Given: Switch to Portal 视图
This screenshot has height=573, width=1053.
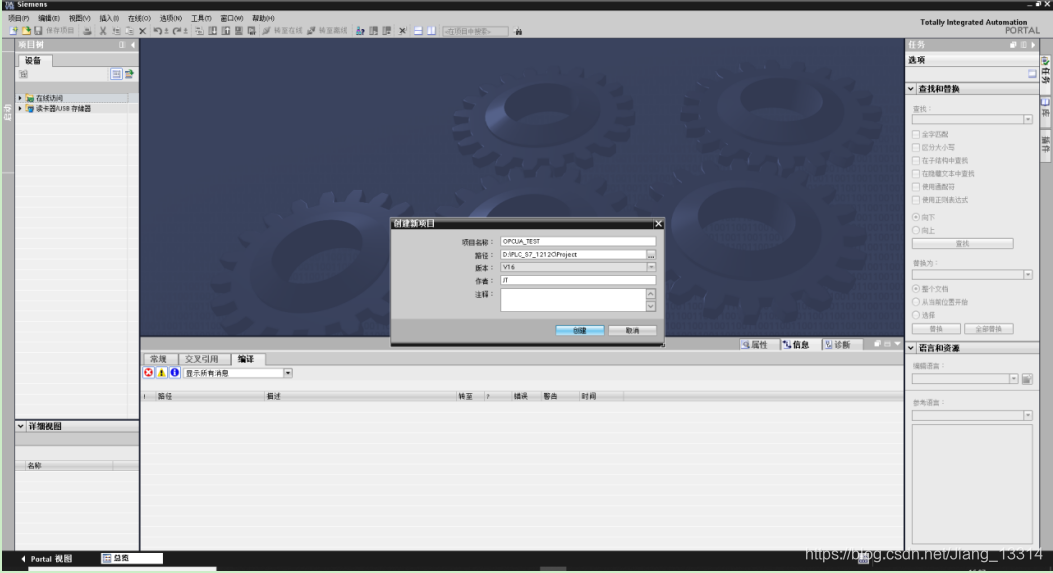Looking at the screenshot, I should (46, 559).
